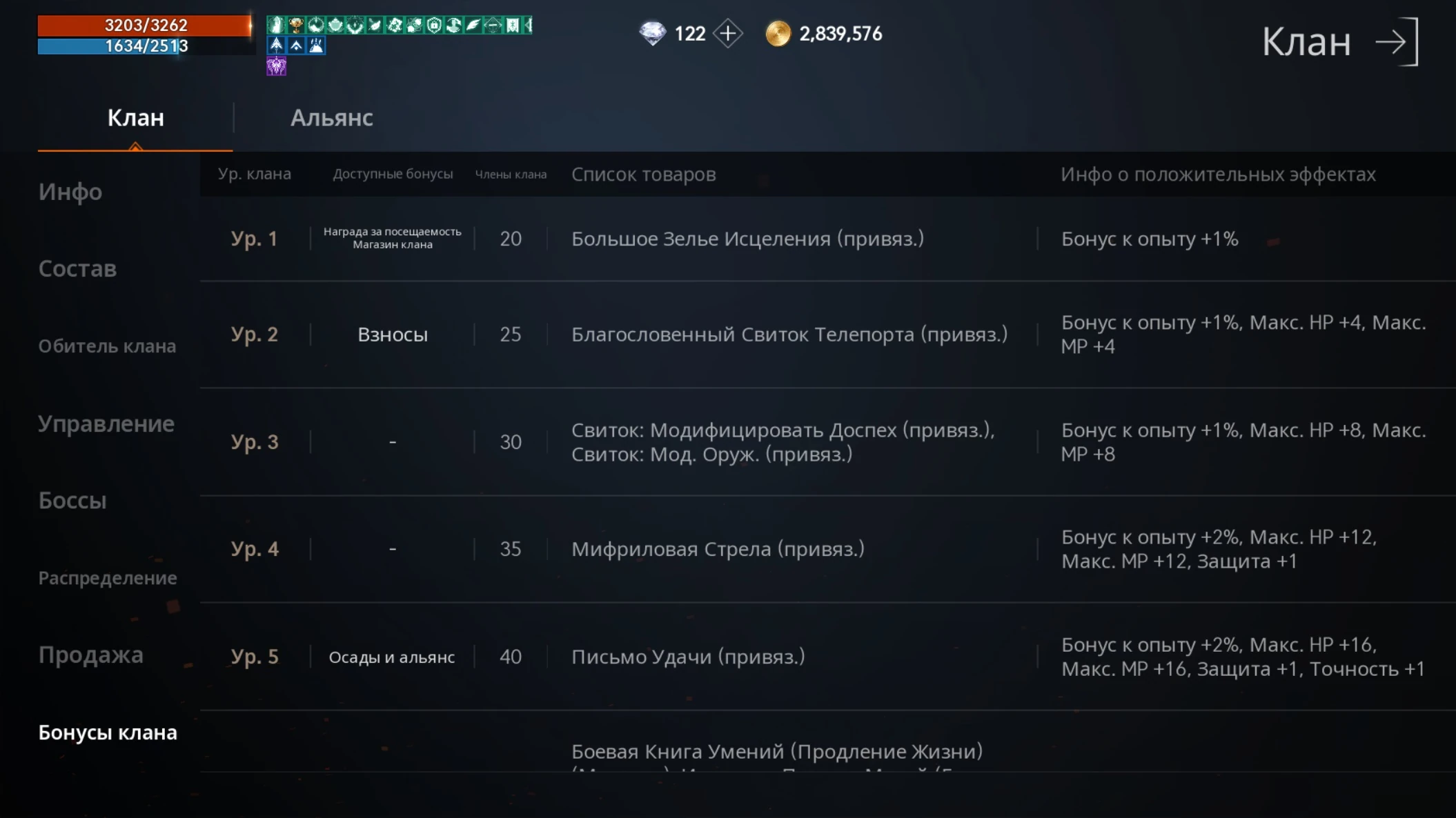The width and height of the screenshot is (1456, 818).
Task: Click the diamond currency icon
Action: click(652, 33)
